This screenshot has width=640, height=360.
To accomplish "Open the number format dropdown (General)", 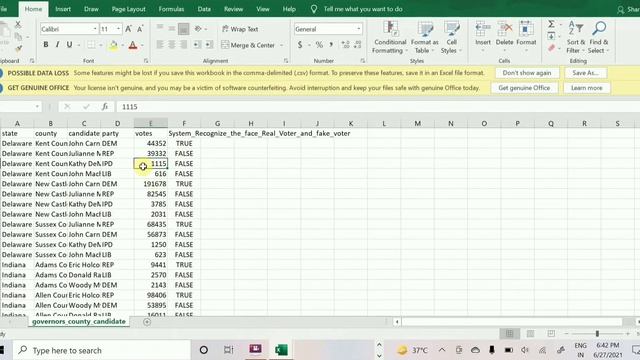I will [358, 29].
